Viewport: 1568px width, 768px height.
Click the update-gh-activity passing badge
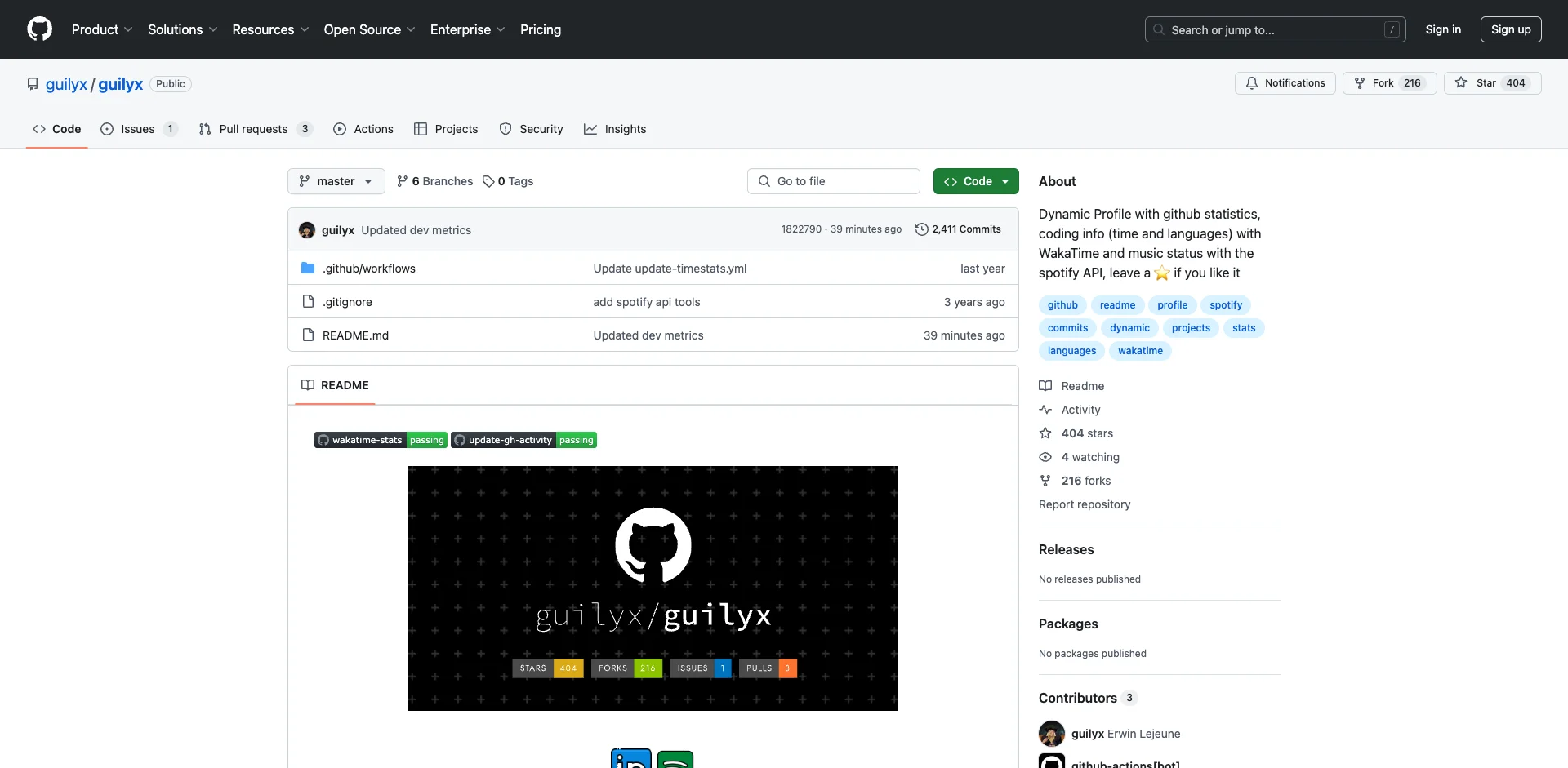click(523, 440)
